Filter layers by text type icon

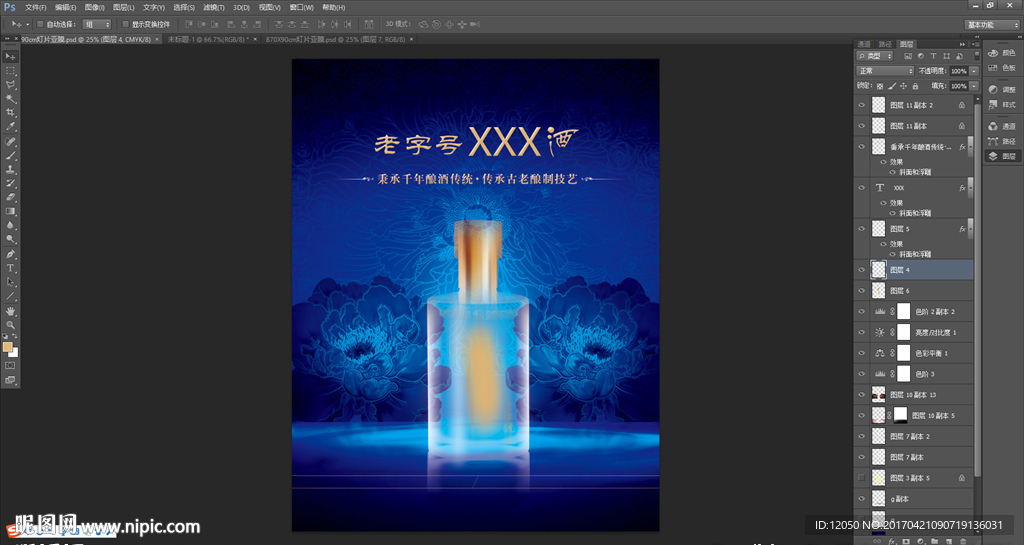pyautogui.click(x=934, y=56)
